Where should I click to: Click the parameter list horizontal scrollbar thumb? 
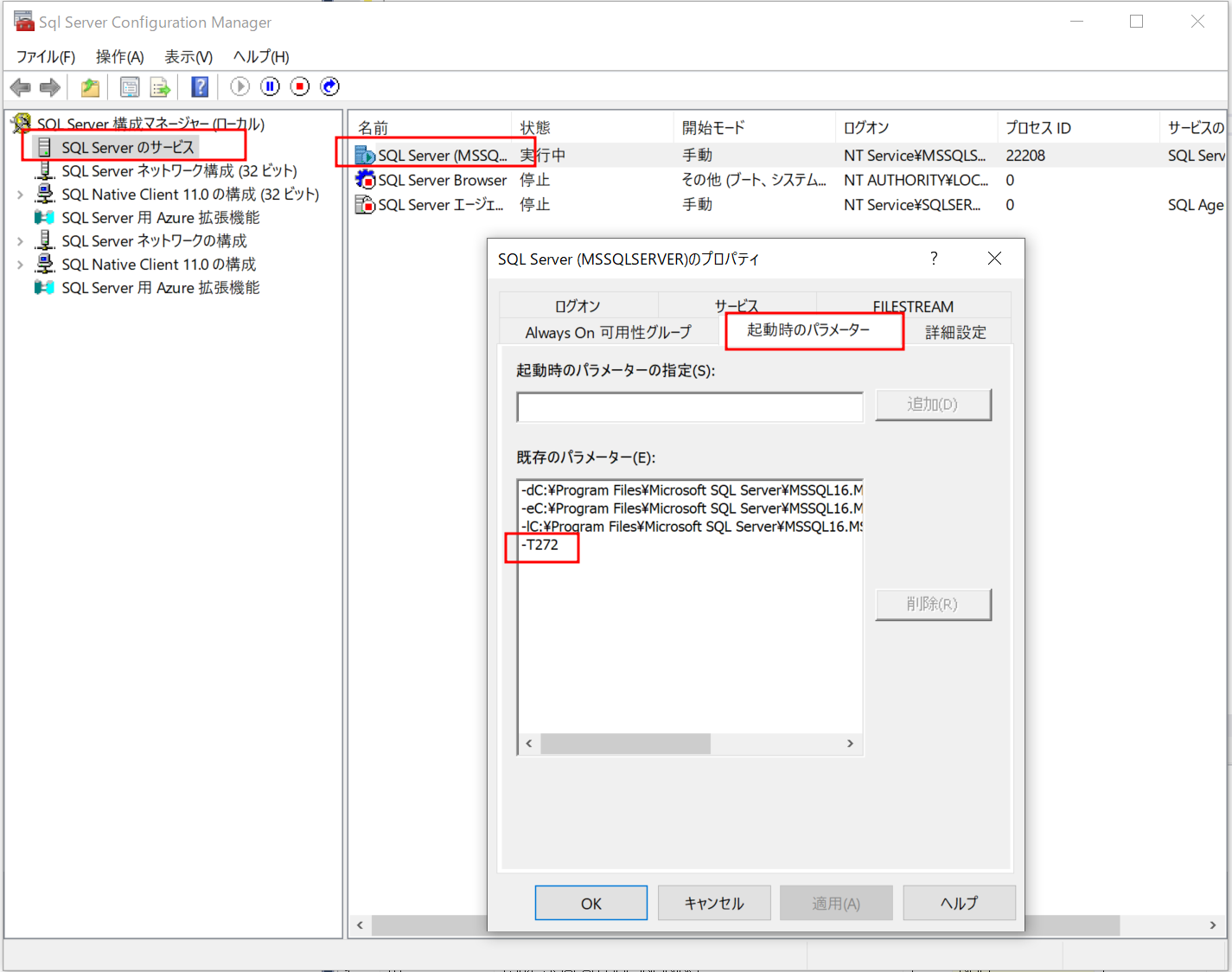[625, 744]
